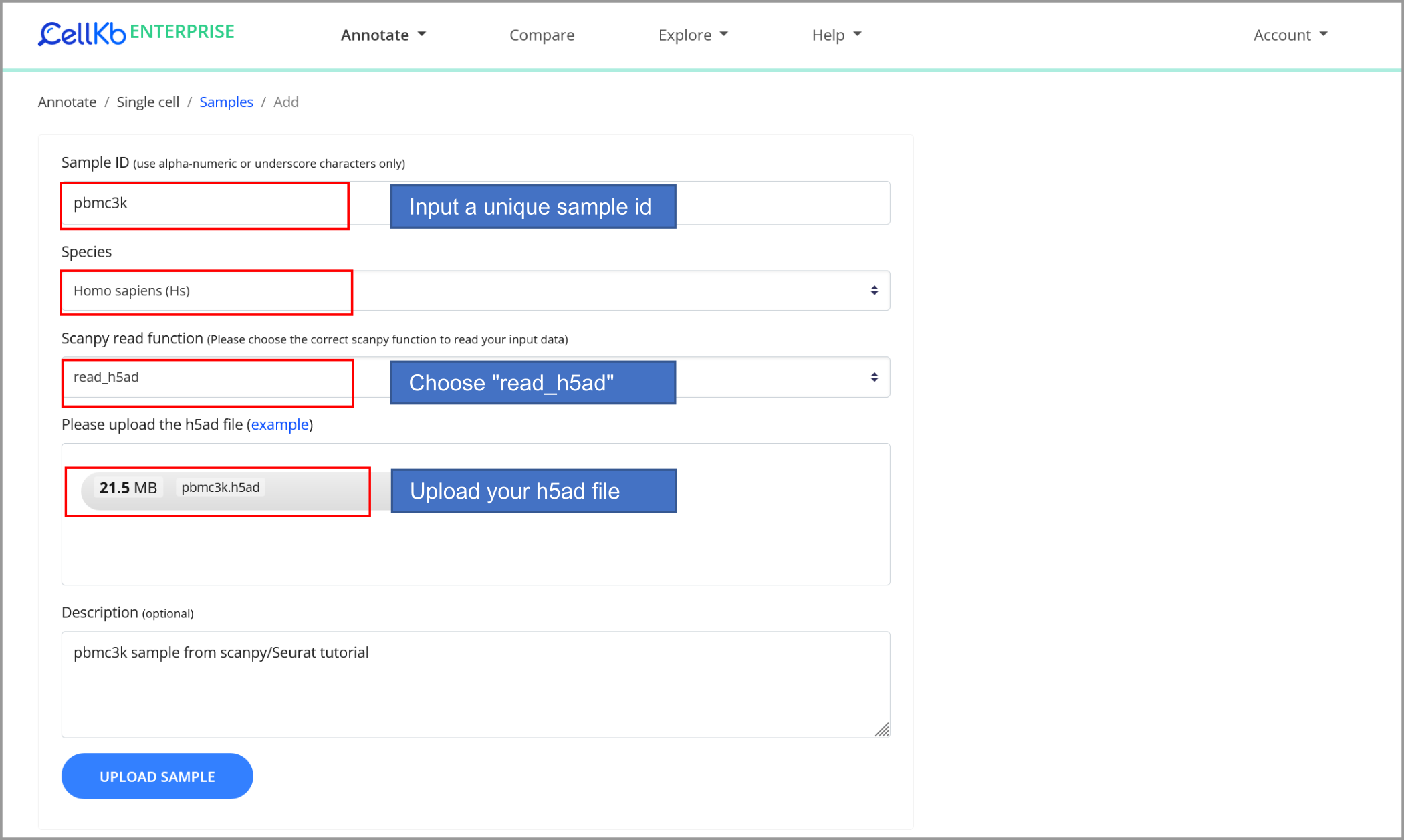1404x840 pixels.
Task: Expand the Explore menu
Action: tap(692, 35)
